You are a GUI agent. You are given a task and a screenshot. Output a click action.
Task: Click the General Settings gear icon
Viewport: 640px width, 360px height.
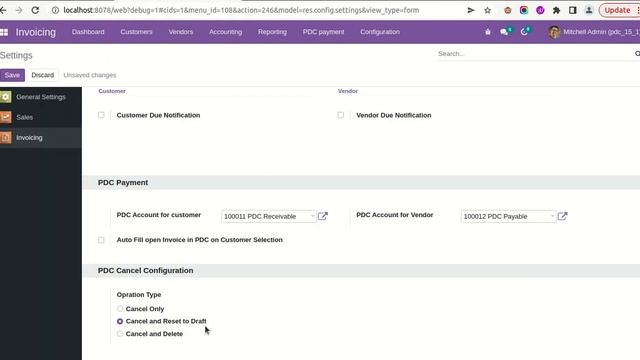point(6,97)
